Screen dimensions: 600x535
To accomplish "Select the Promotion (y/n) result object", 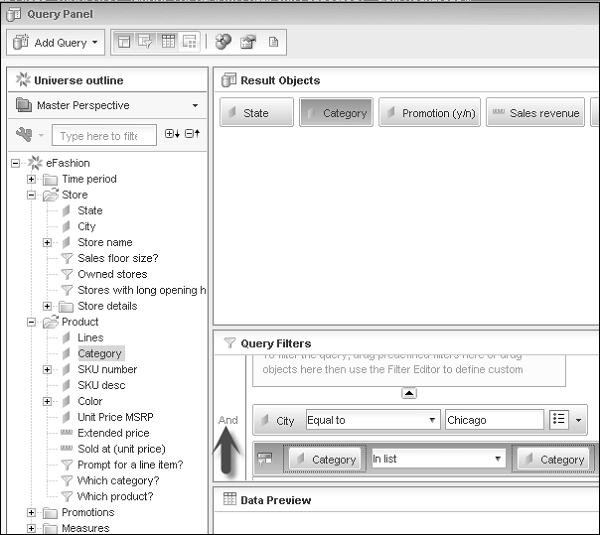I will click(429, 113).
